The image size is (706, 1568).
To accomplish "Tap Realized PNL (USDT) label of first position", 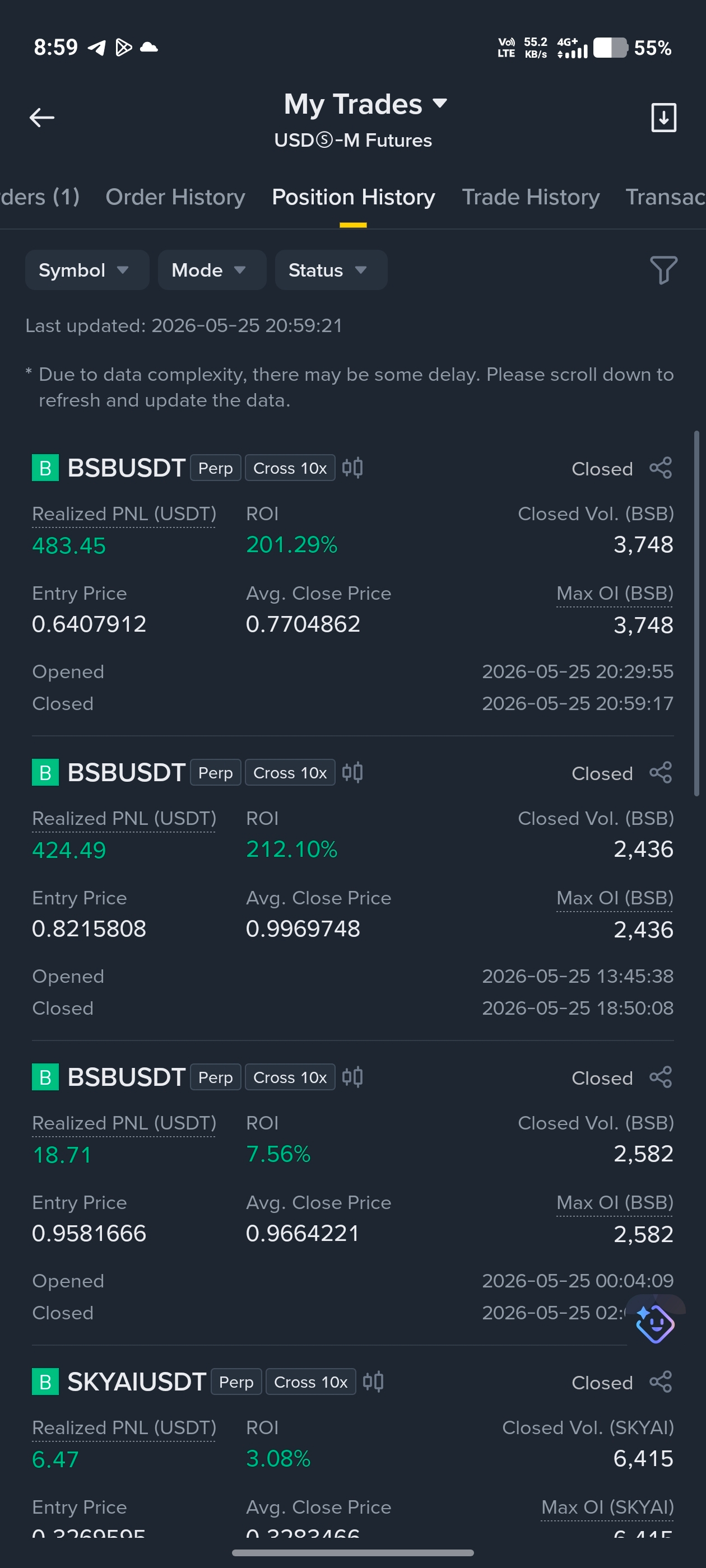I will 124,514.
